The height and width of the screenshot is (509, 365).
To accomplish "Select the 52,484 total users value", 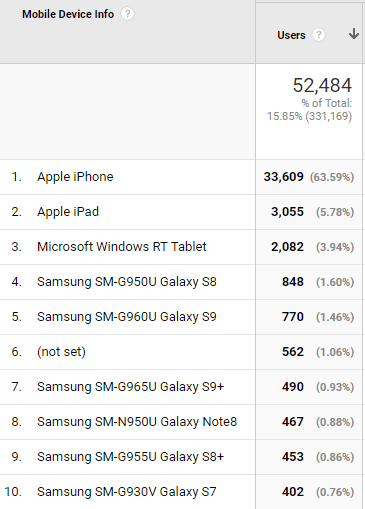I will (x=322, y=85).
